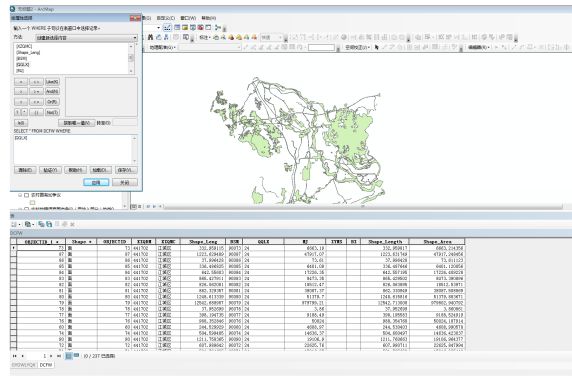Click the Python window icon in standard toolbar
The image size is (572, 389).
208,27
